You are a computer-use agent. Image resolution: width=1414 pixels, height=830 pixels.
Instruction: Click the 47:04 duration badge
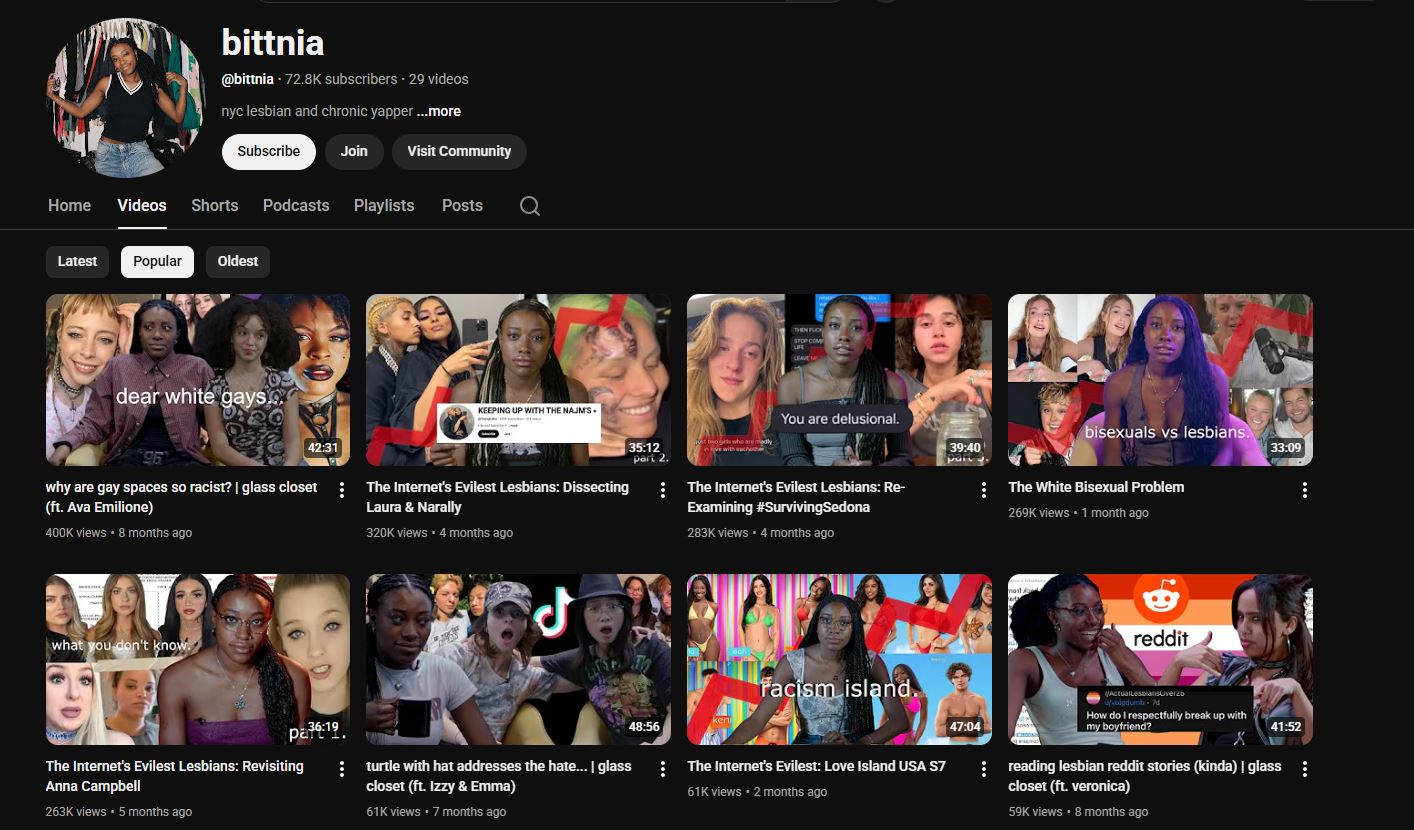click(x=965, y=727)
